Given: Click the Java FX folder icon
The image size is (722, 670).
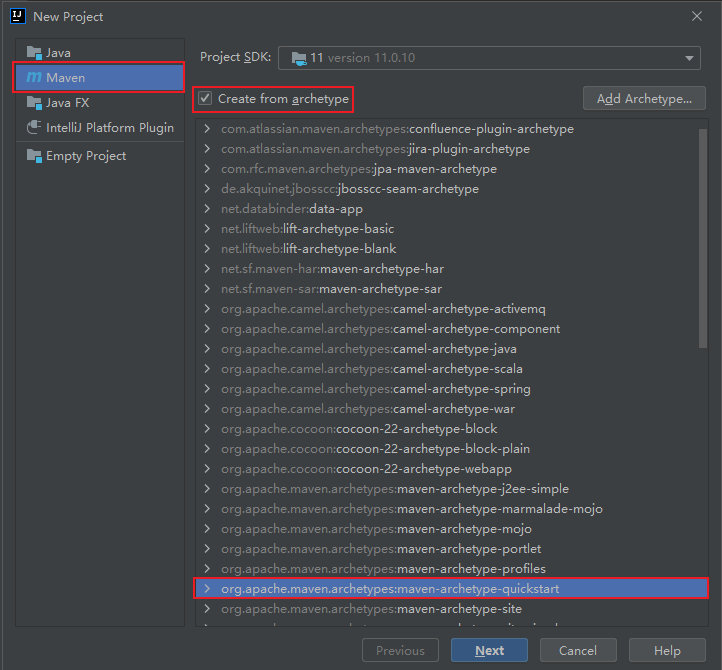Looking at the screenshot, I should click(34, 103).
